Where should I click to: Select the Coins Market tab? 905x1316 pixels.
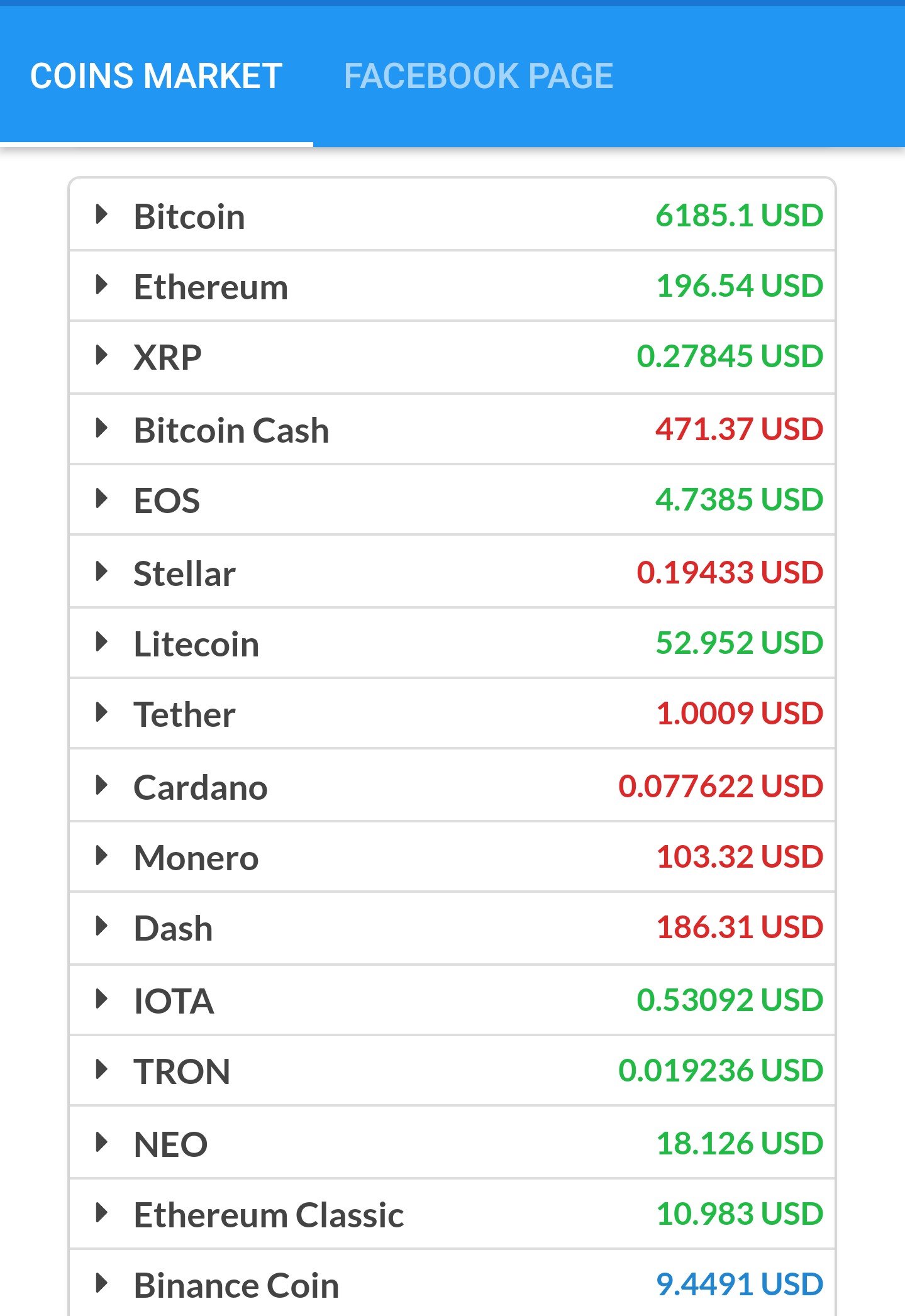tap(156, 76)
